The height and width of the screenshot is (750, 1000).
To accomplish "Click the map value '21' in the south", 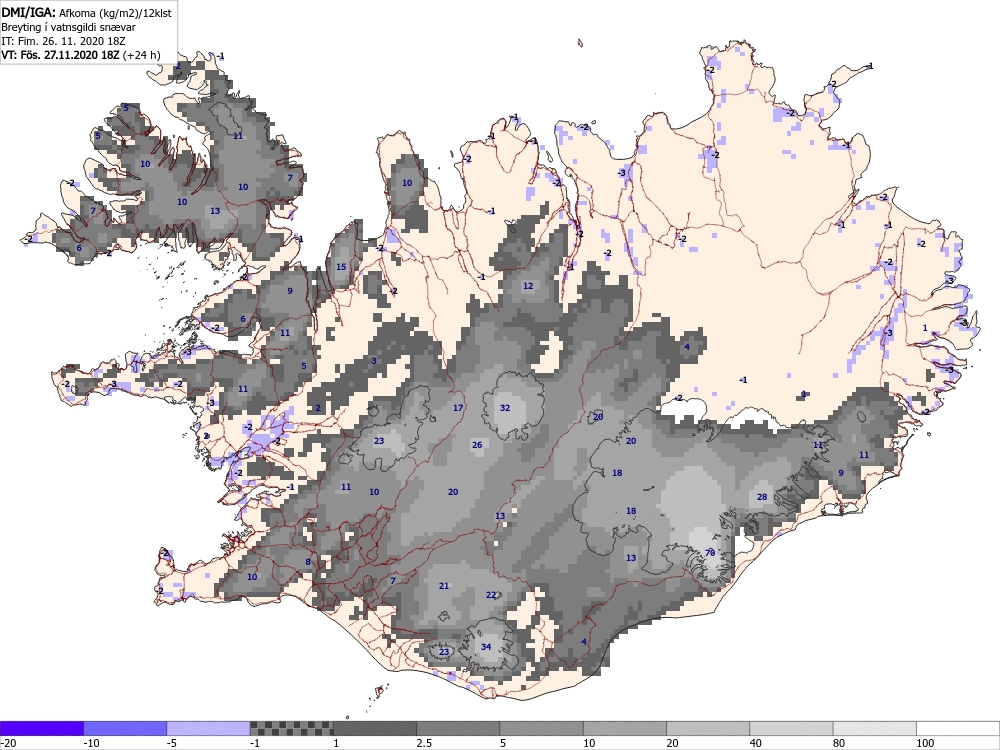I will click(444, 585).
